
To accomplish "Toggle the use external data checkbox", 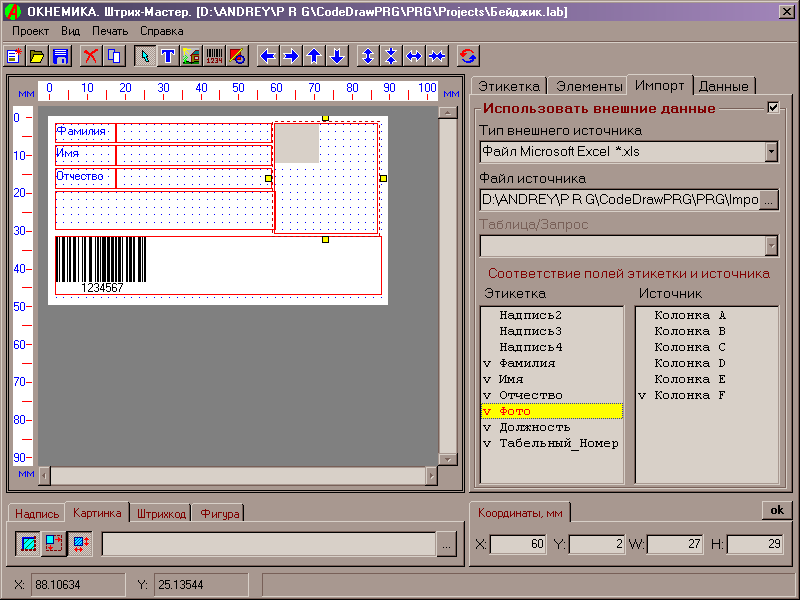I will [x=772, y=108].
